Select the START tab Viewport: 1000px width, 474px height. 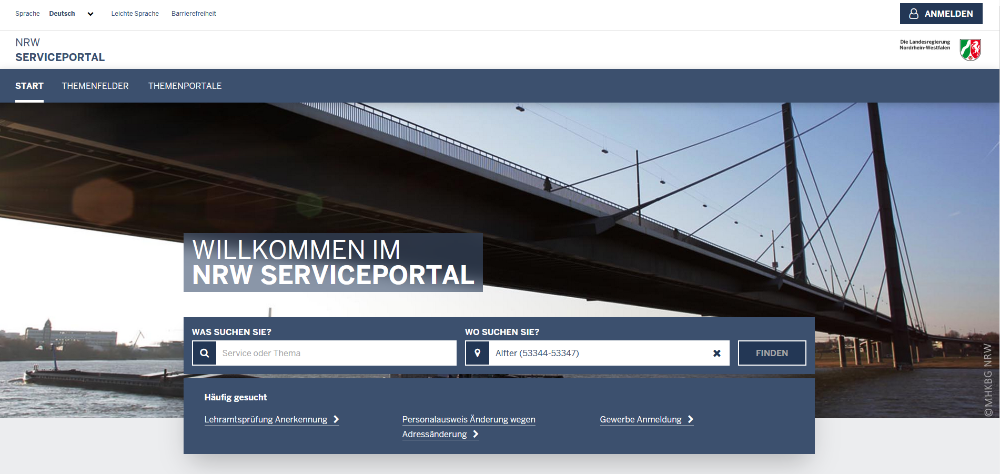click(x=29, y=86)
